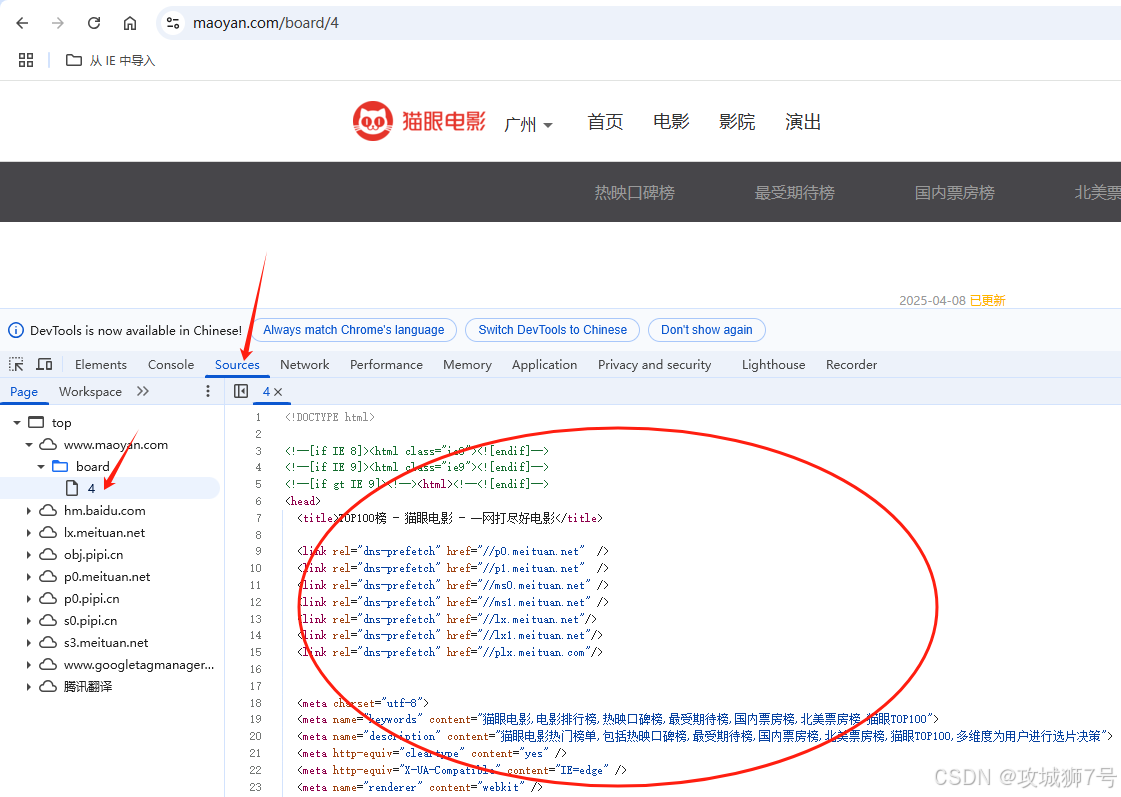Click the info icon in DevTools notice
The height and width of the screenshot is (797, 1121).
tap(16, 330)
